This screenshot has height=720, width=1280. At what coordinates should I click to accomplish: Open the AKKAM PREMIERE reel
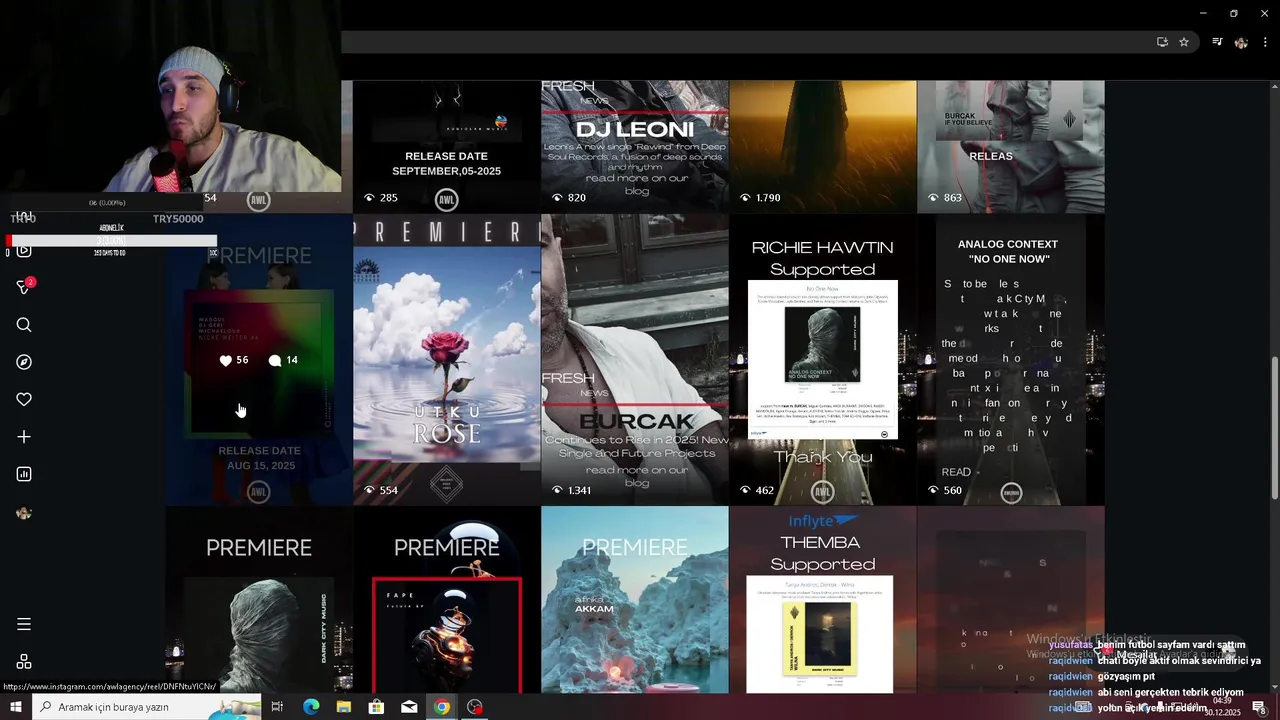635,600
